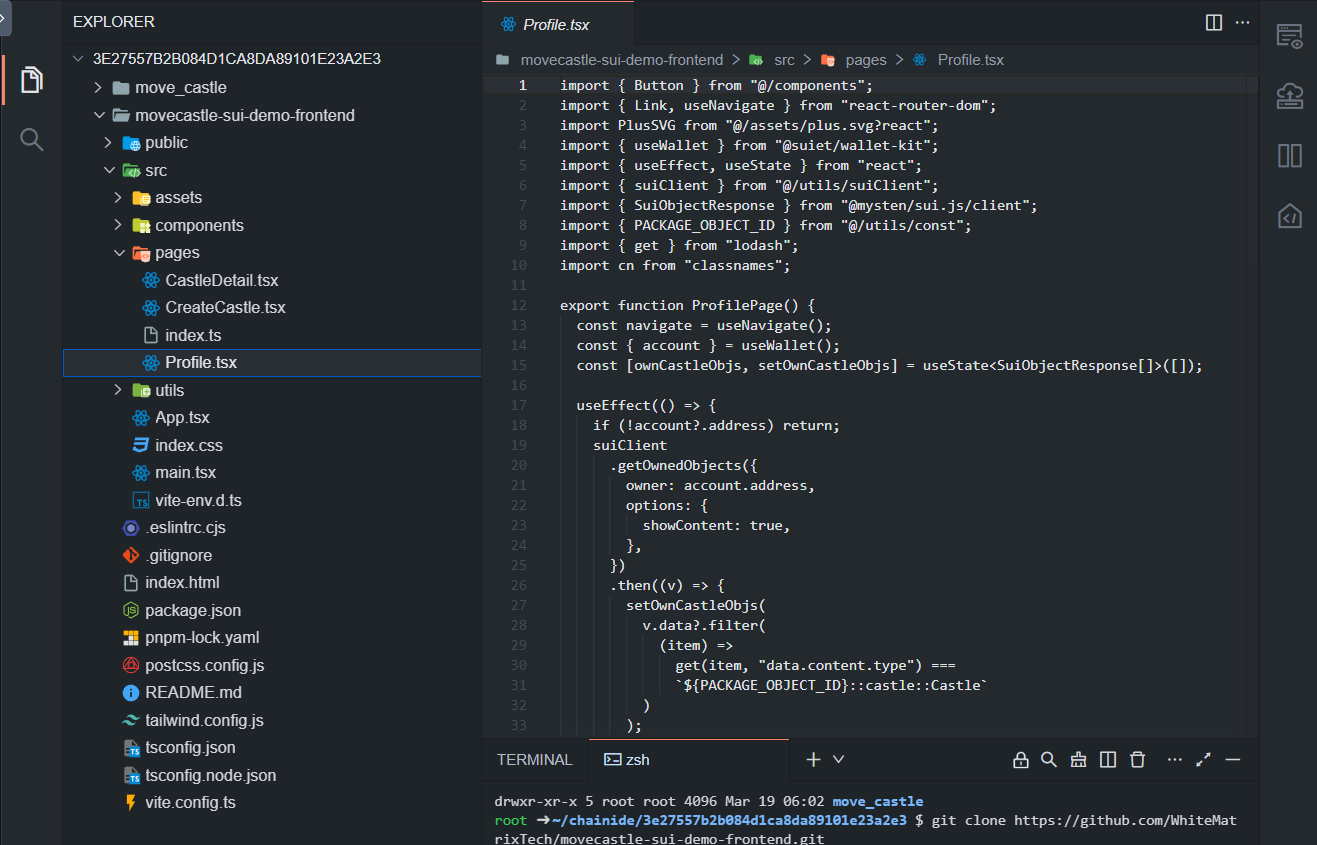The width and height of the screenshot is (1317, 845).
Task: Click src in the breadcrumb bar
Action: pos(785,59)
